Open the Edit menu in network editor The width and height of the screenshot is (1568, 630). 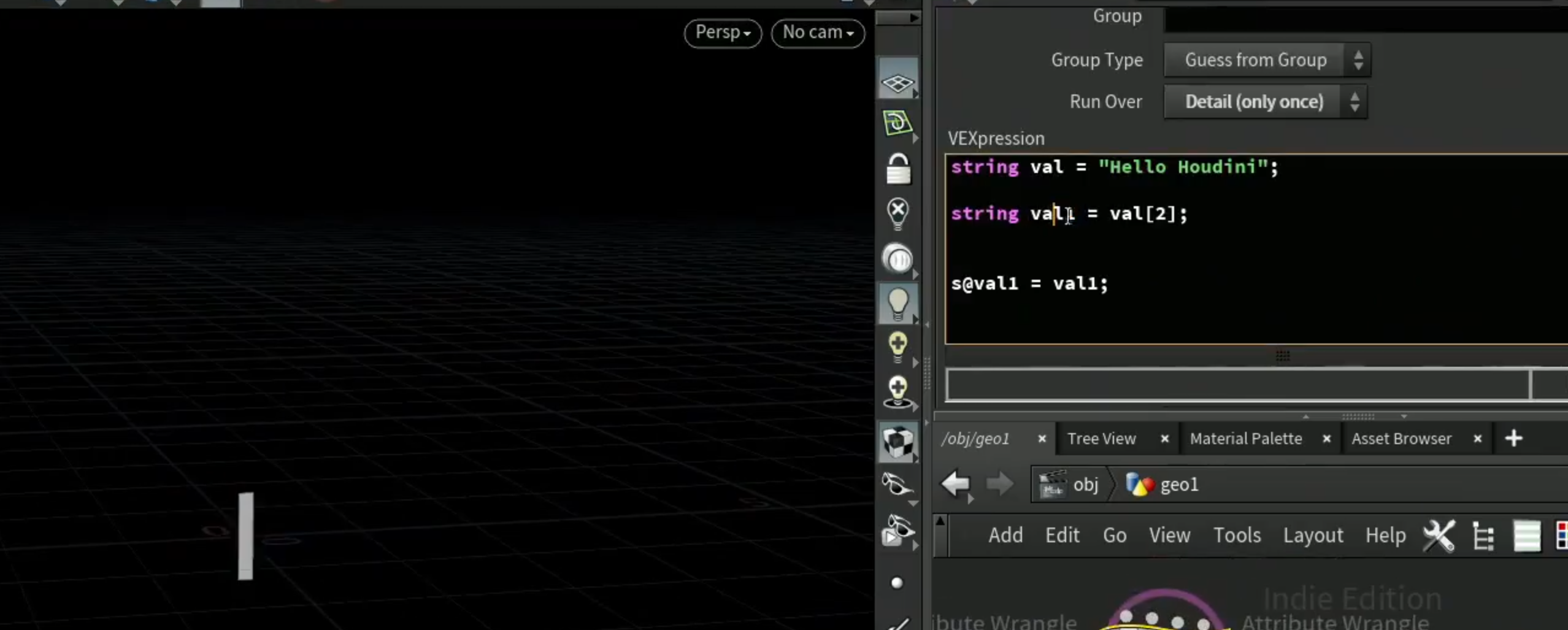[1062, 536]
